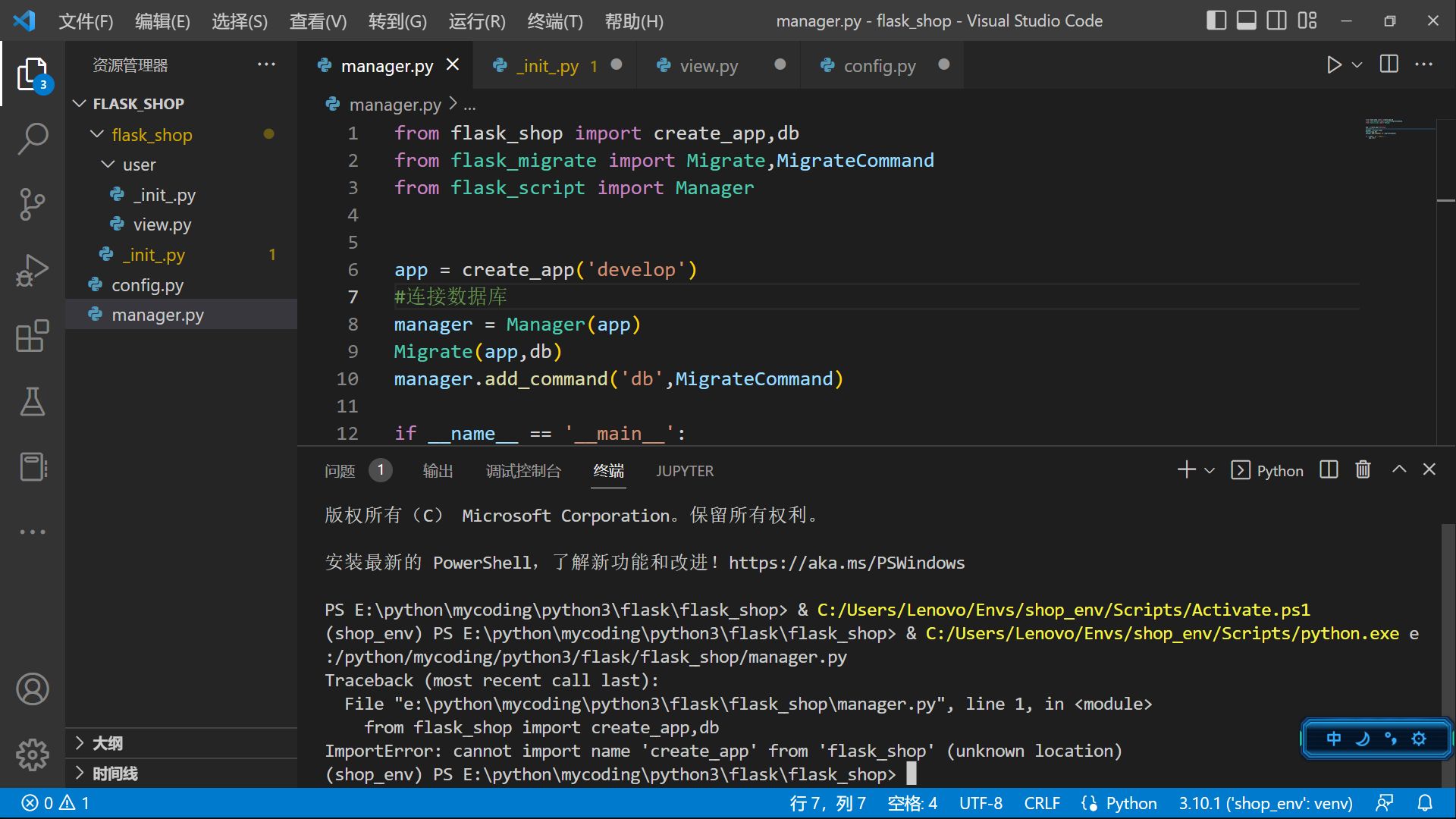This screenshot has height=819, width=1456.
Task: Open editor more actions ellipsis
Action: pyautogui.click(x=1424, y=64)
